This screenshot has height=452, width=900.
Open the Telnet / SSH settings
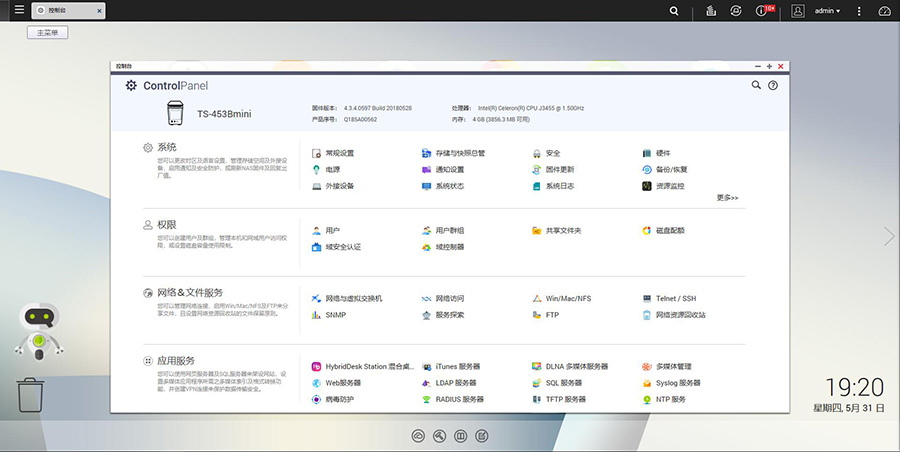tap(675, 298)
